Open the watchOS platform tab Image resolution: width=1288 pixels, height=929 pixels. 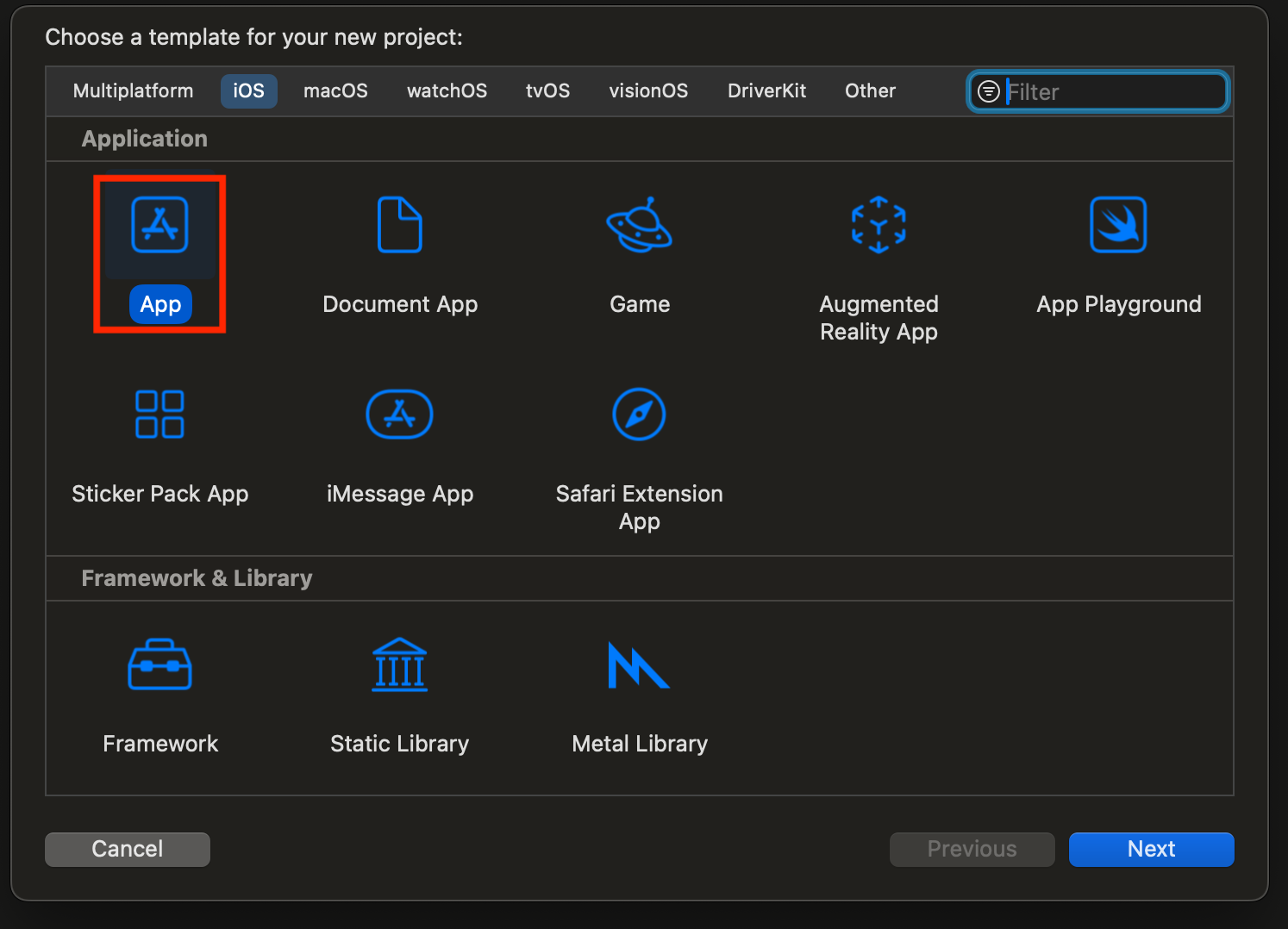pyautogui.click(x=447, y=91)
